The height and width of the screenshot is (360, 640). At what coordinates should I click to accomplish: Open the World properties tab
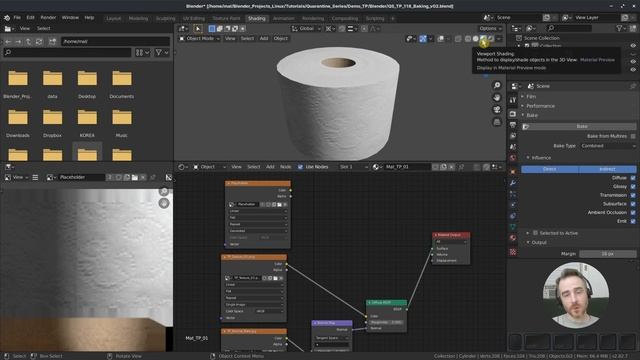(x=513, y=158)
